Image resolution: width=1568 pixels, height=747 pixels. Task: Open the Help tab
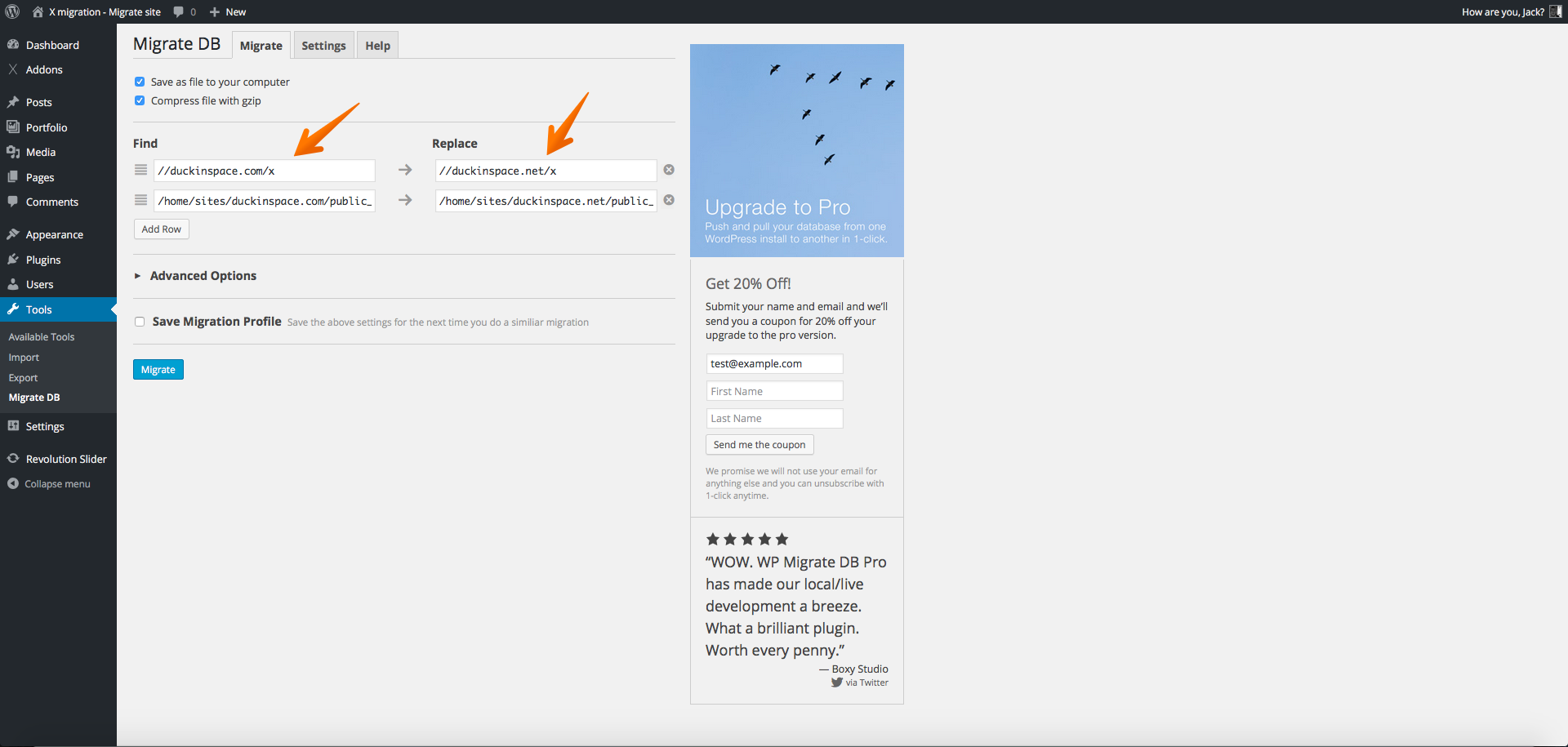click(x=377, y=46)
